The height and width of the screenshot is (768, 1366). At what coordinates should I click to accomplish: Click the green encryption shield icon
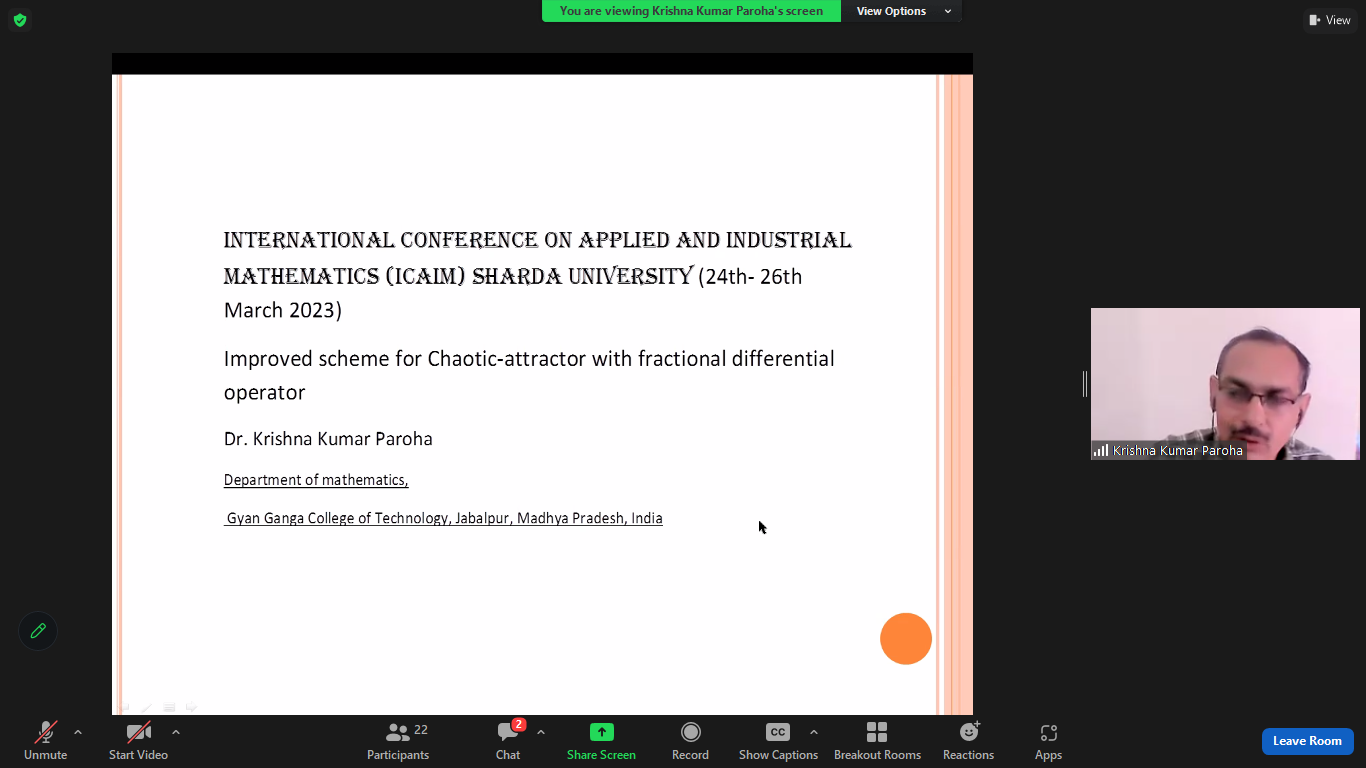(x=20, y=20)
